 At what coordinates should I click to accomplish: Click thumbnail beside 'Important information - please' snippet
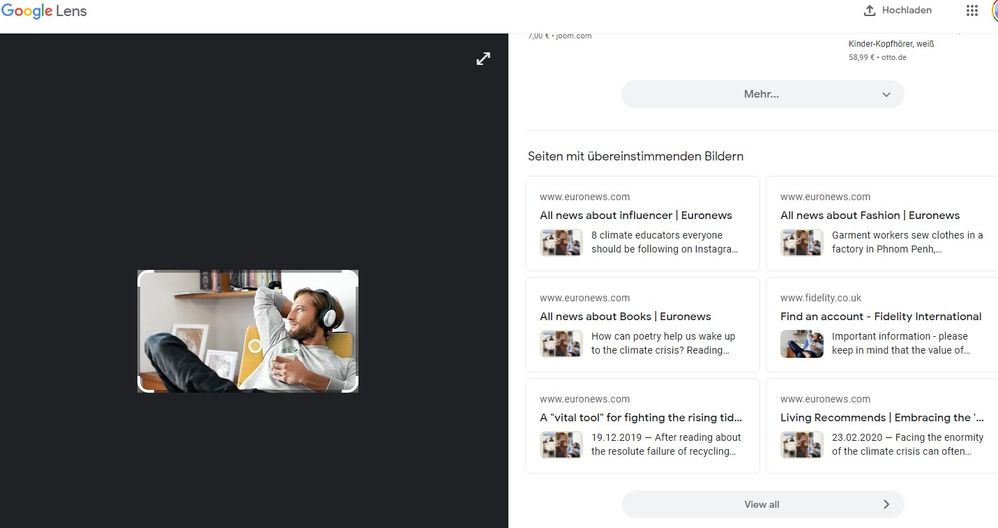(802, 344)
